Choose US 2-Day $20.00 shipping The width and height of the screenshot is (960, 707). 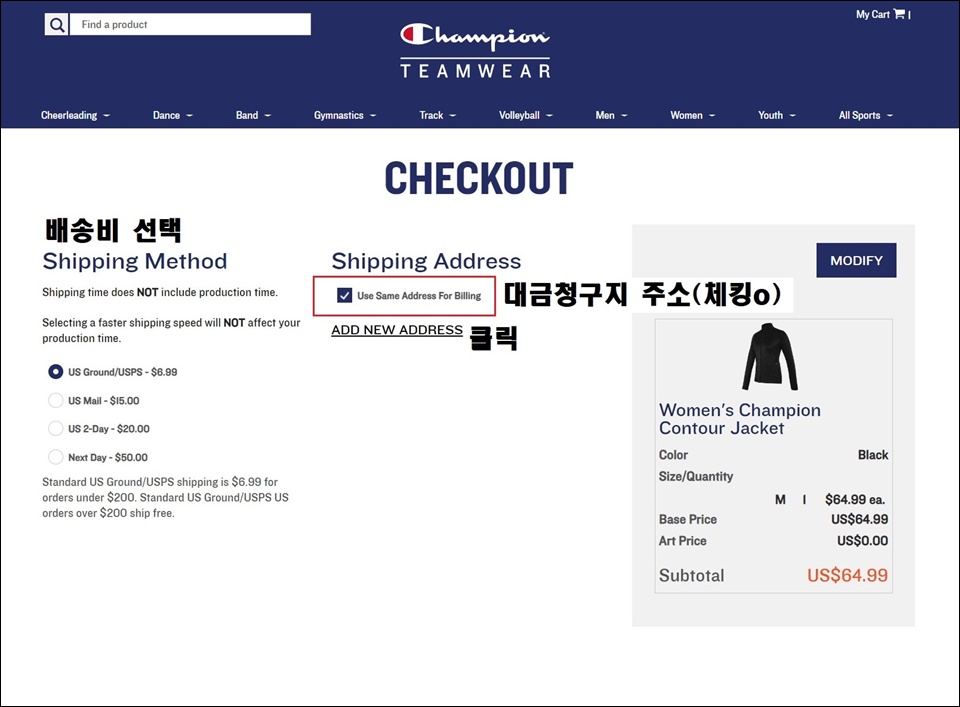tap(56, 428)
